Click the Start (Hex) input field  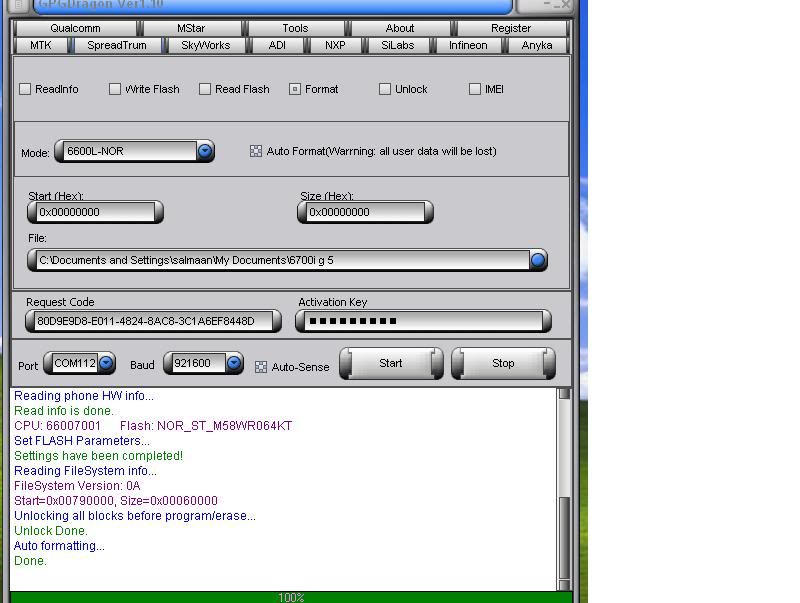[x=96, y=212]
